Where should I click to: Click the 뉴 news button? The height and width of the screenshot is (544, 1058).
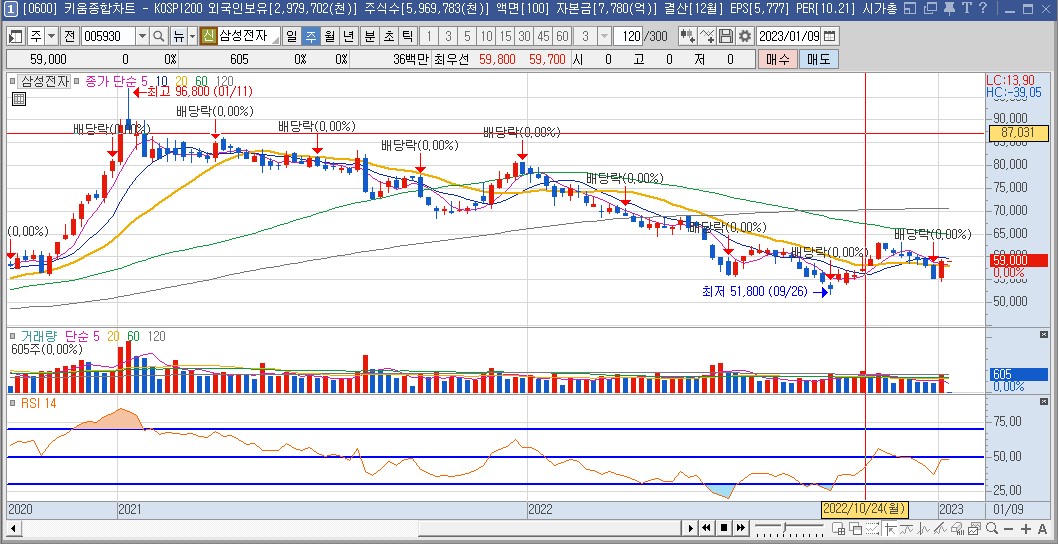[178, 36]
